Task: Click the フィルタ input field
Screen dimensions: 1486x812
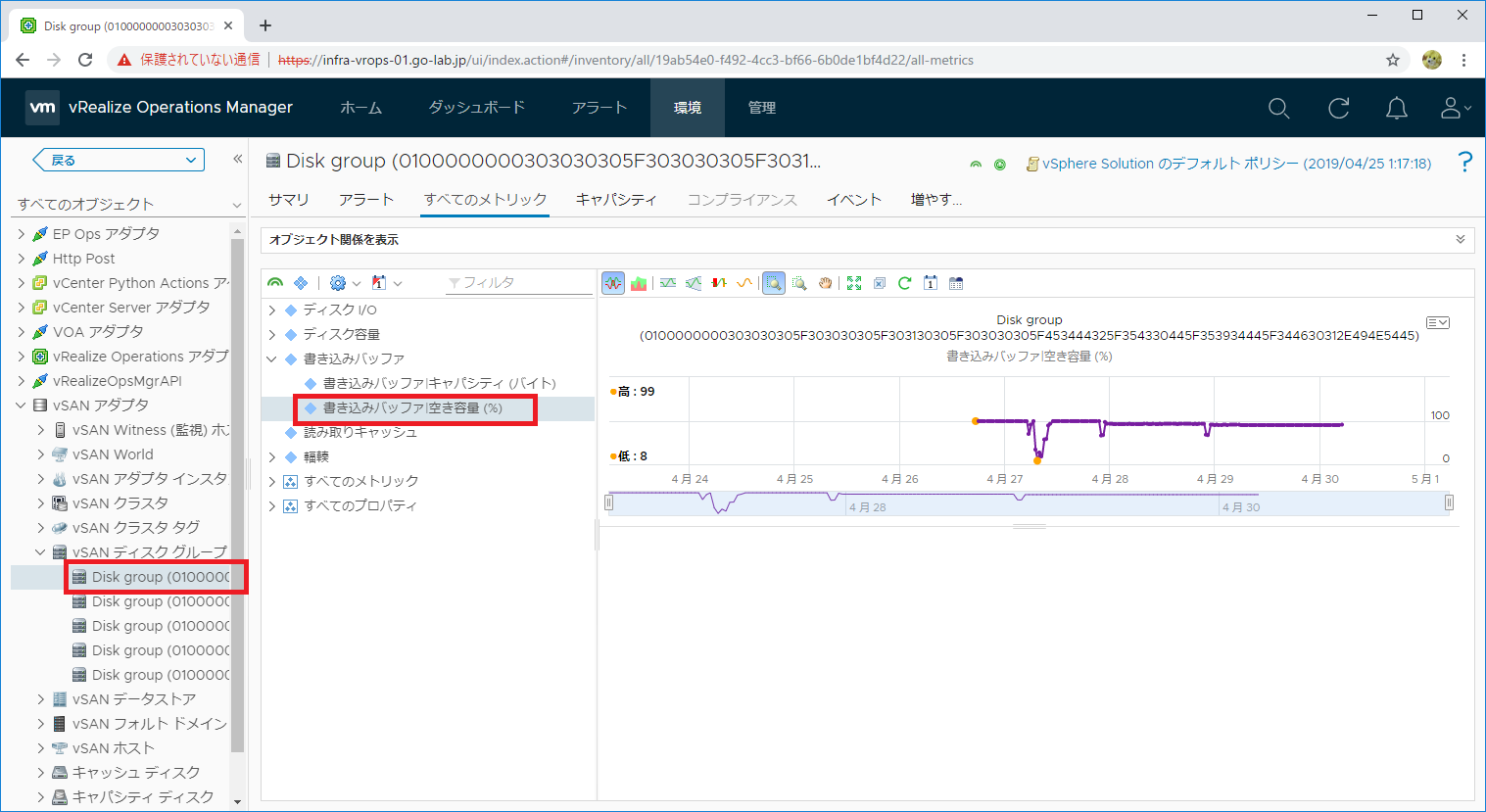Action: coord(518,283)
